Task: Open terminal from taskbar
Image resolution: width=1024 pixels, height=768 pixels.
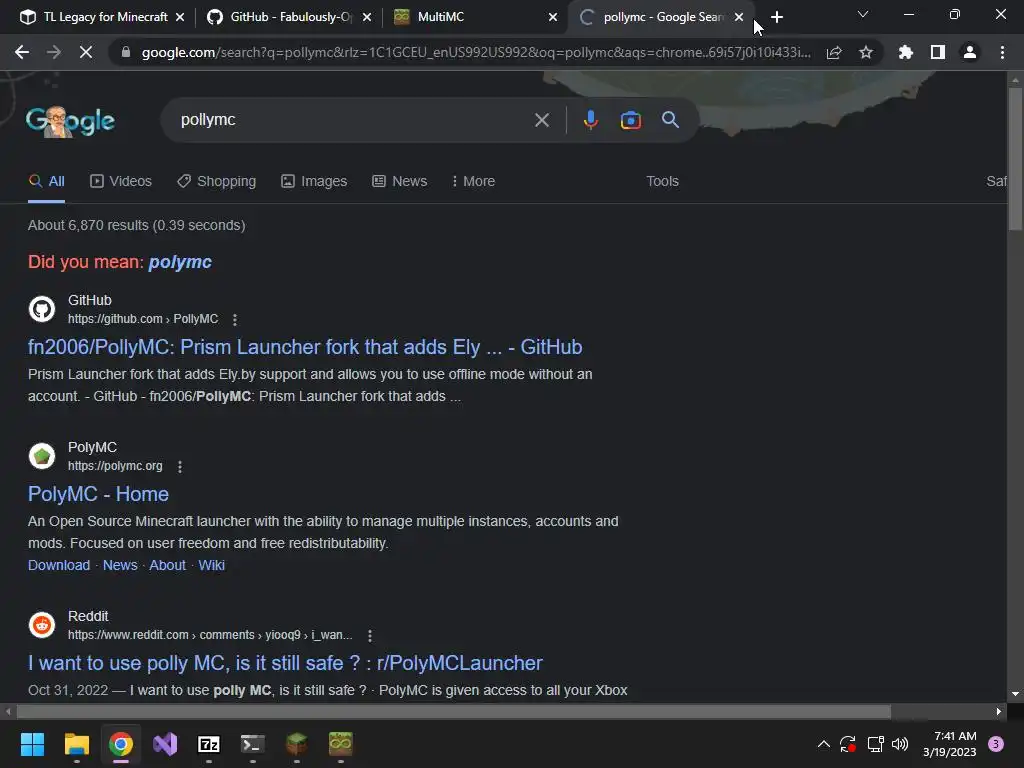Action: (253, 744)
